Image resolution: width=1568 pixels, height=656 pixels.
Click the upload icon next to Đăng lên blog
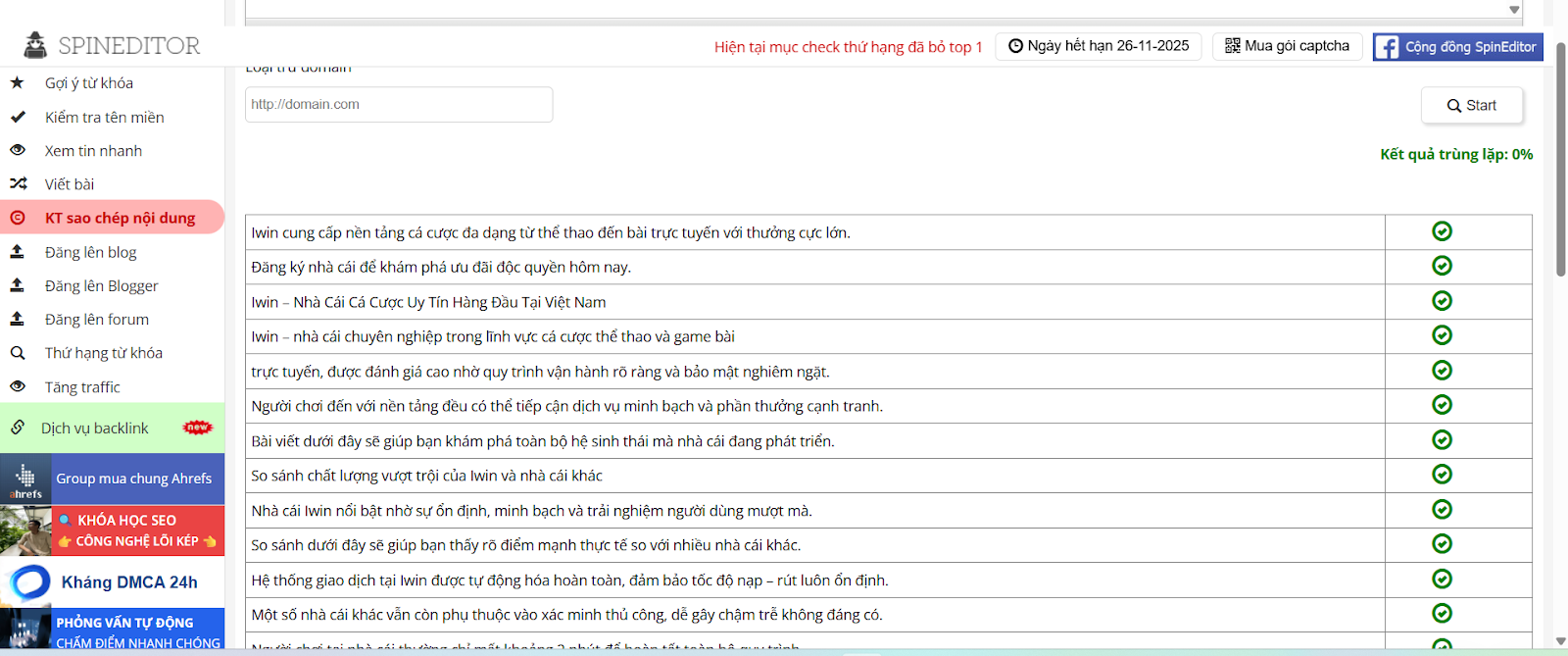pos(17,252)
